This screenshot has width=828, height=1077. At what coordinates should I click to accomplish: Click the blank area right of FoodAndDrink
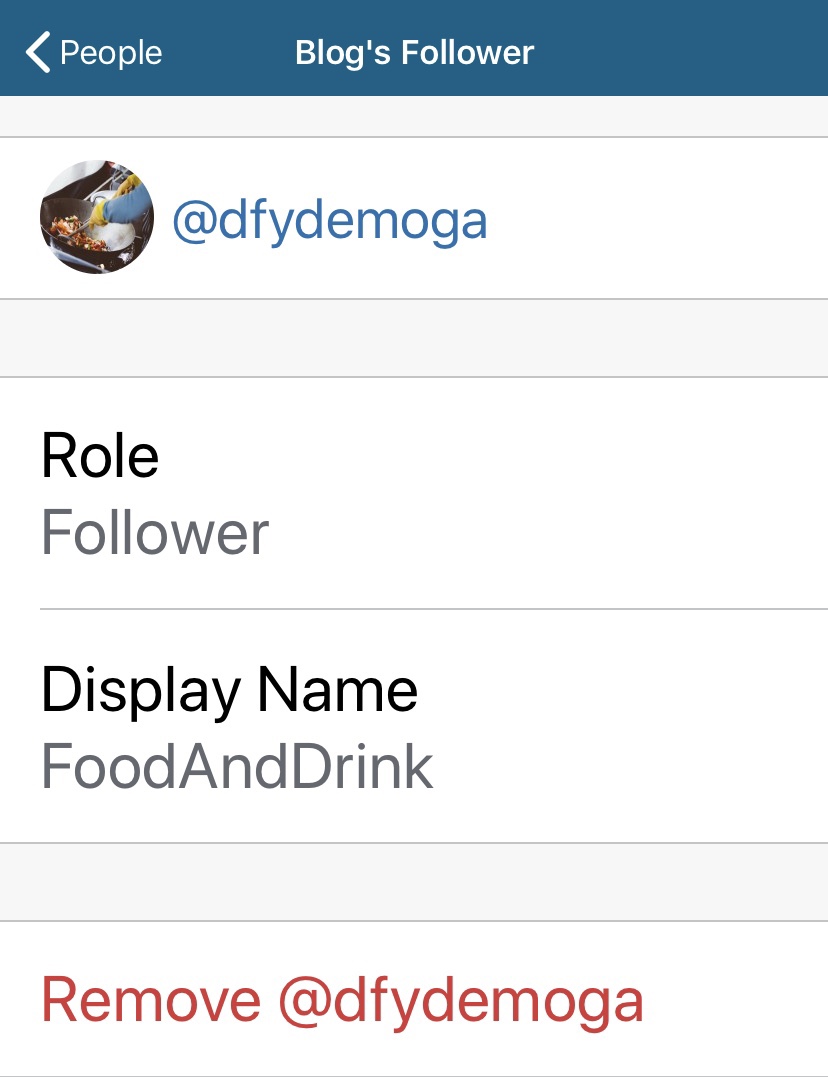pos(630,768)
